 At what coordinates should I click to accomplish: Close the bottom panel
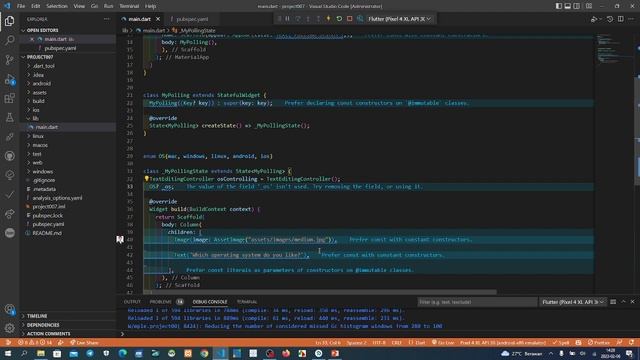tap(633, 302)
